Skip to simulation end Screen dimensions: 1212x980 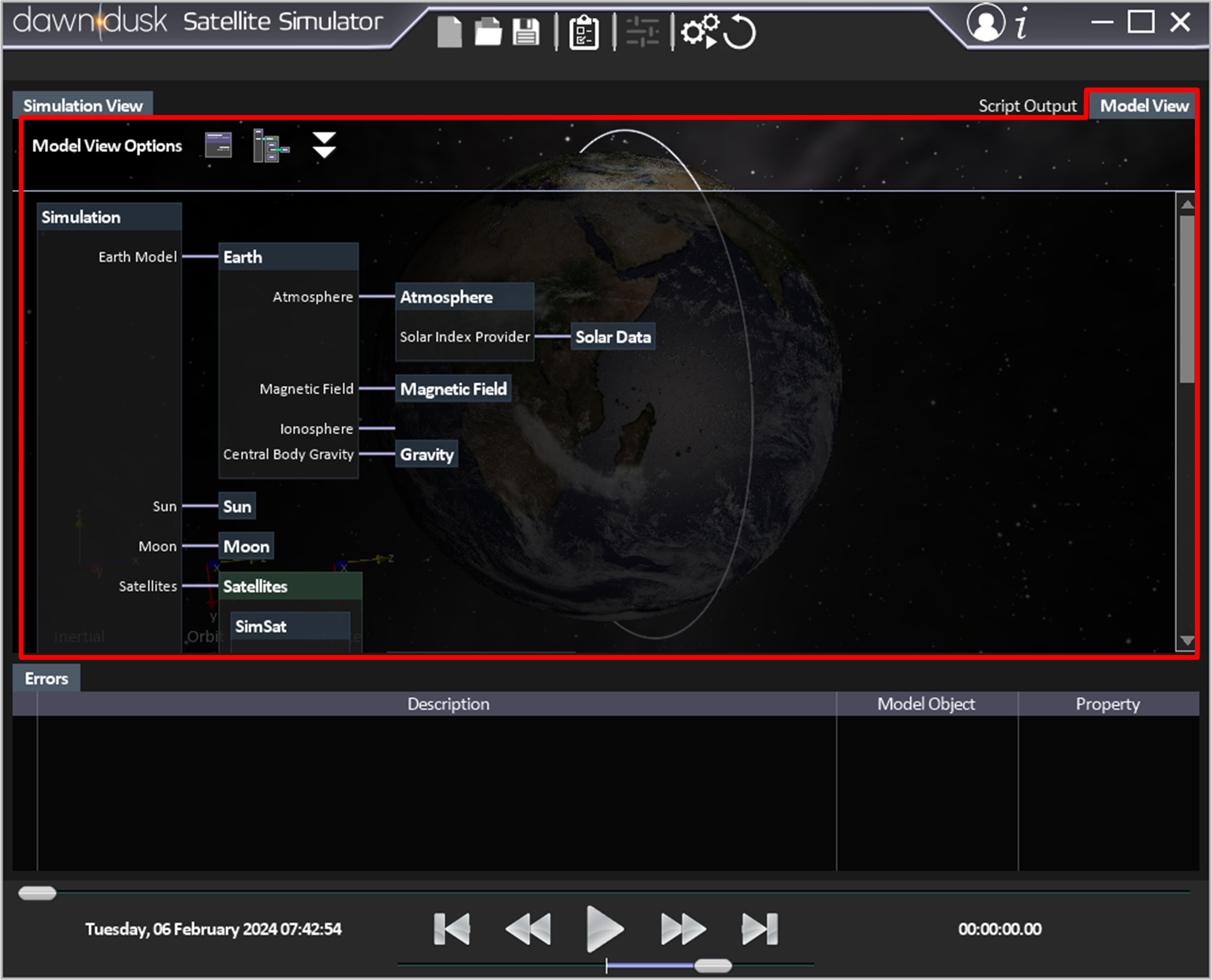coord(760,929)
